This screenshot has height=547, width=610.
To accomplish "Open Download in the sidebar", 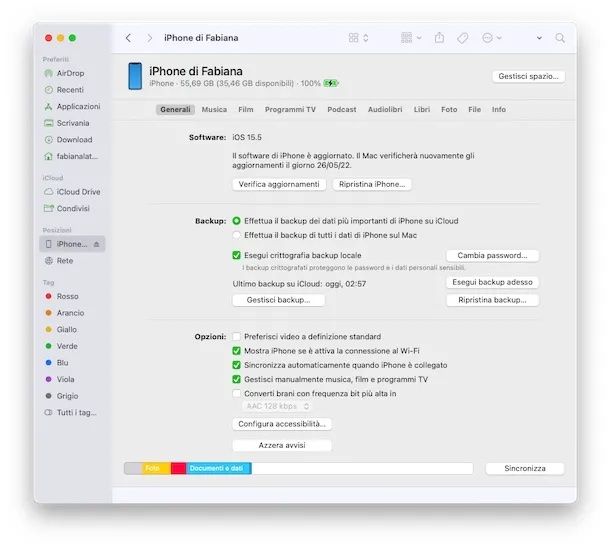I will 68,140.
